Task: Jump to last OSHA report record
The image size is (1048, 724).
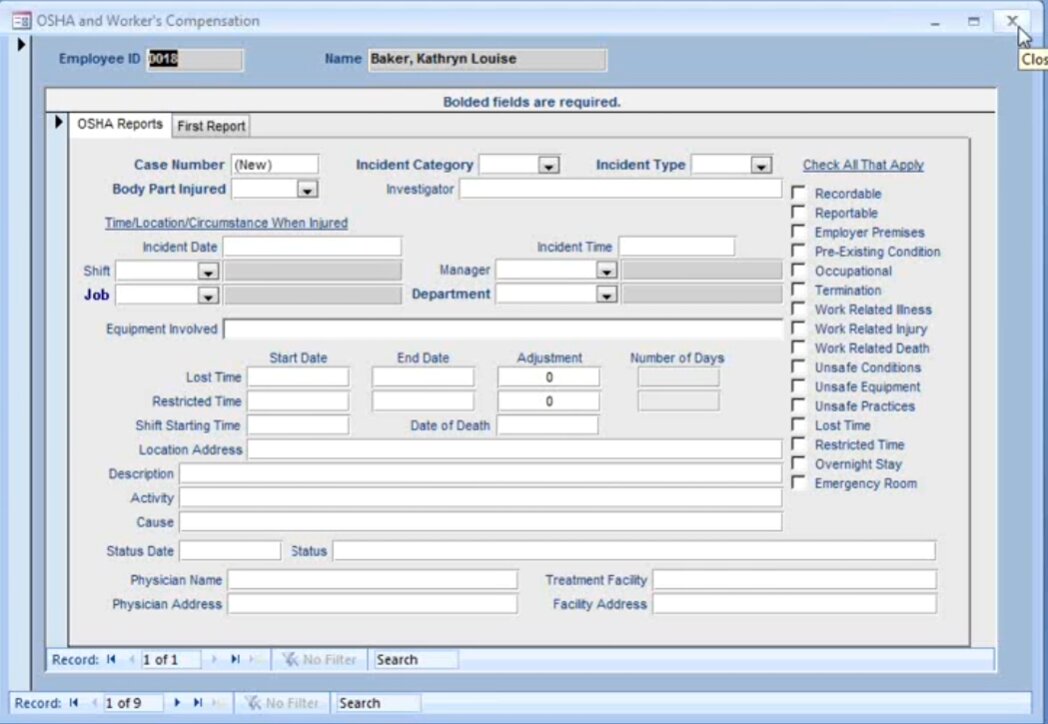Action: [x=235, y=660]
